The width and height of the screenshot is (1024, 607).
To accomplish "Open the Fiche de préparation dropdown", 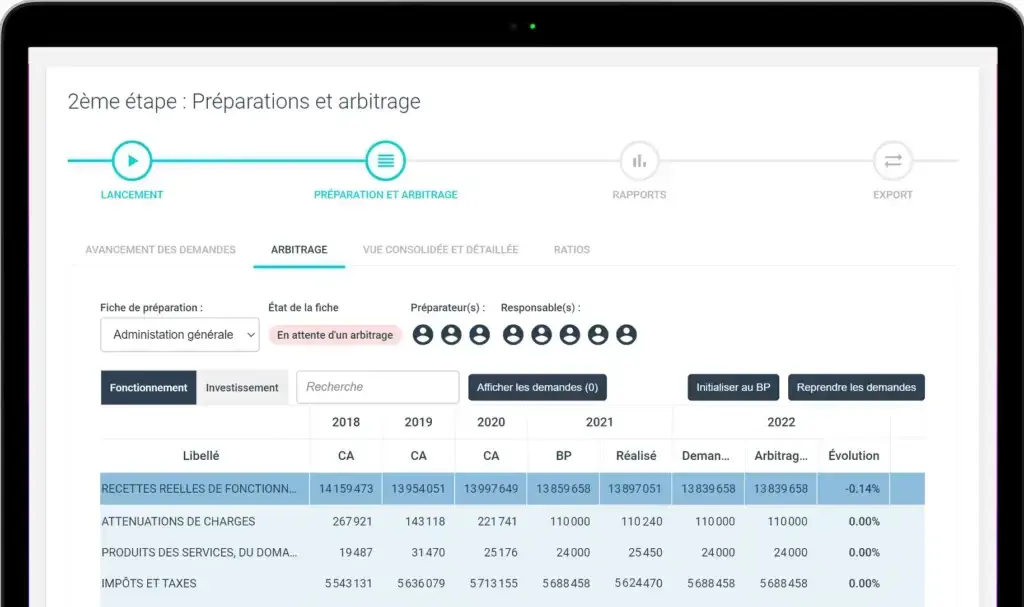I will tap(180, 335).
